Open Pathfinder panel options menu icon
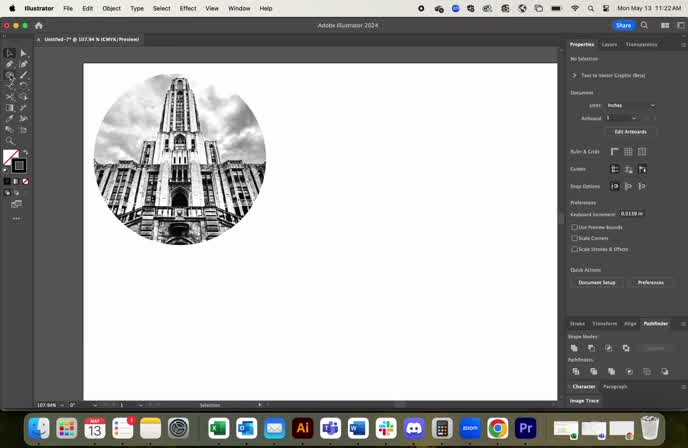This screenshot has height=448, width=688. (683, 324)
